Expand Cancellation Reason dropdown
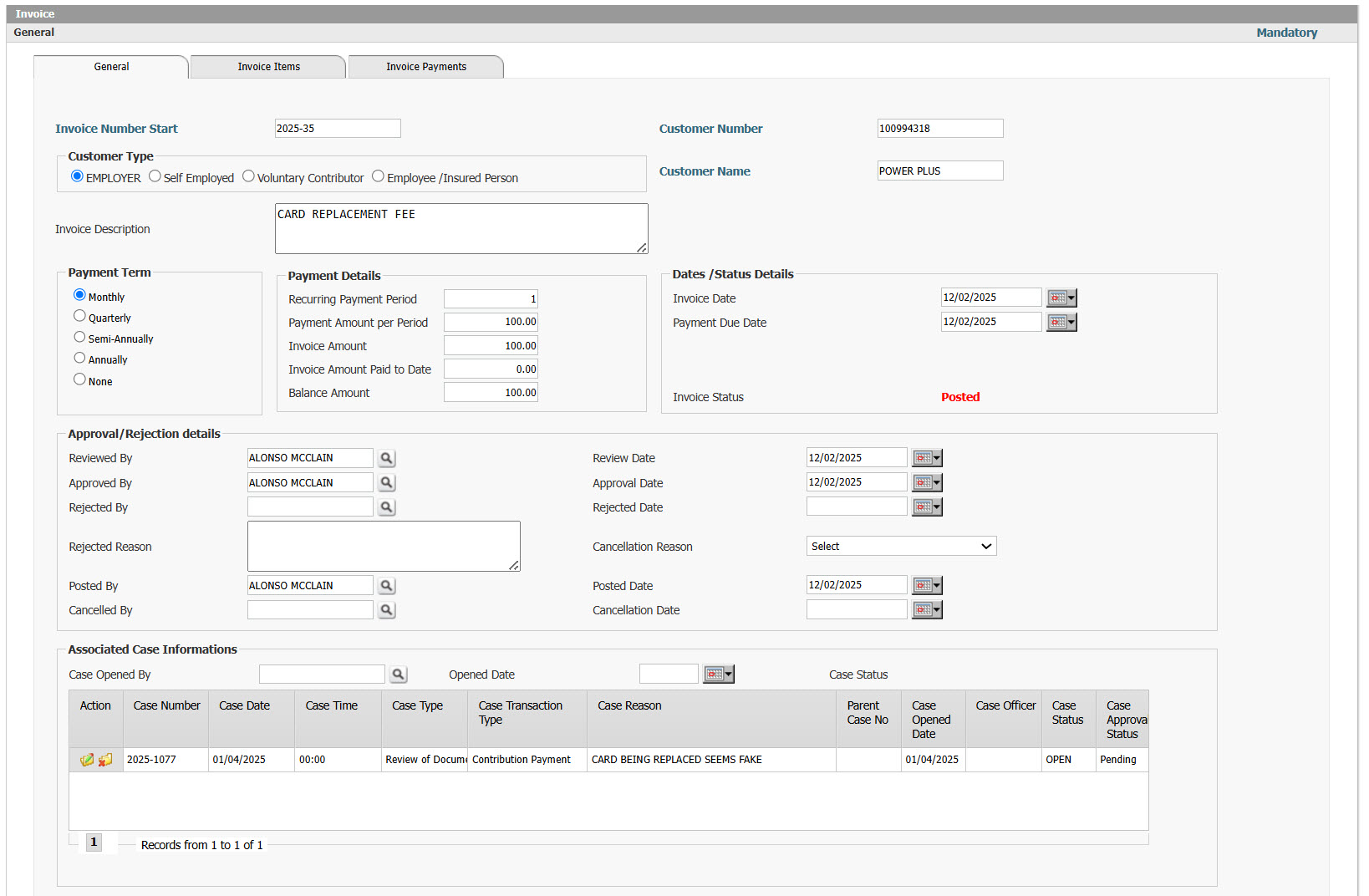 pos(901,546)
